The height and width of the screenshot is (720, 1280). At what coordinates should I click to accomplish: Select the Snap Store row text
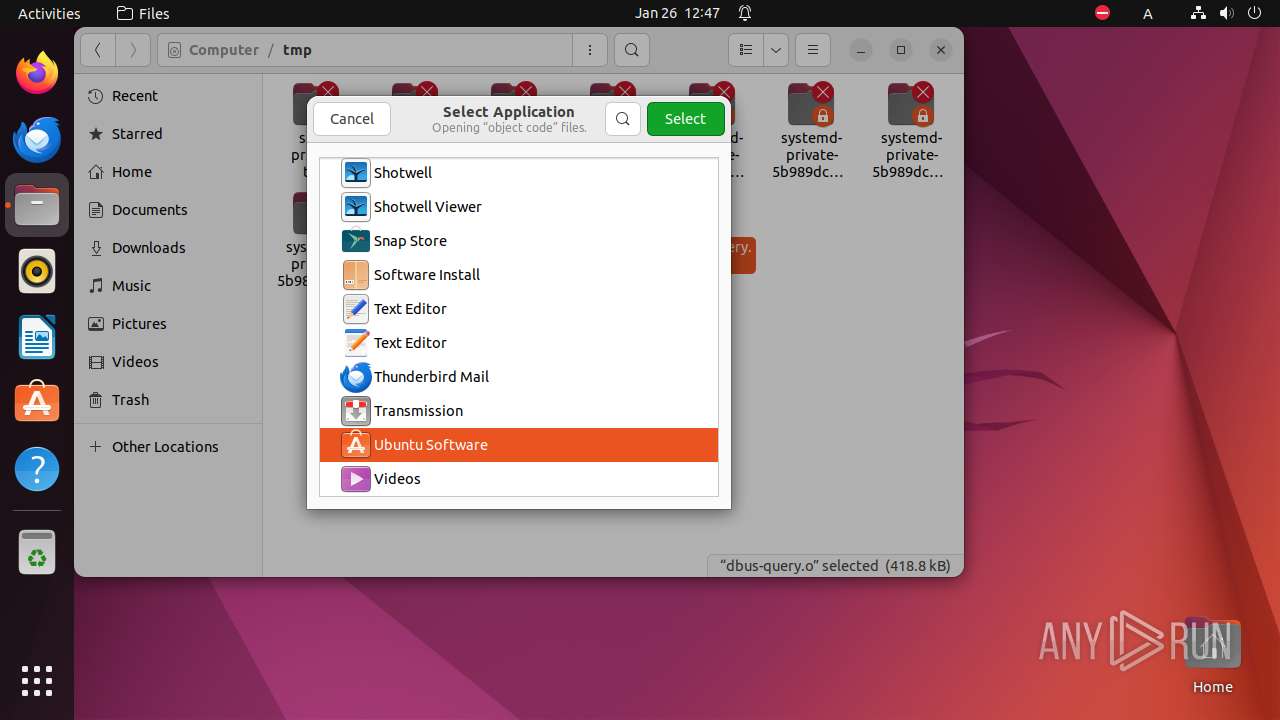pos(410,241)
